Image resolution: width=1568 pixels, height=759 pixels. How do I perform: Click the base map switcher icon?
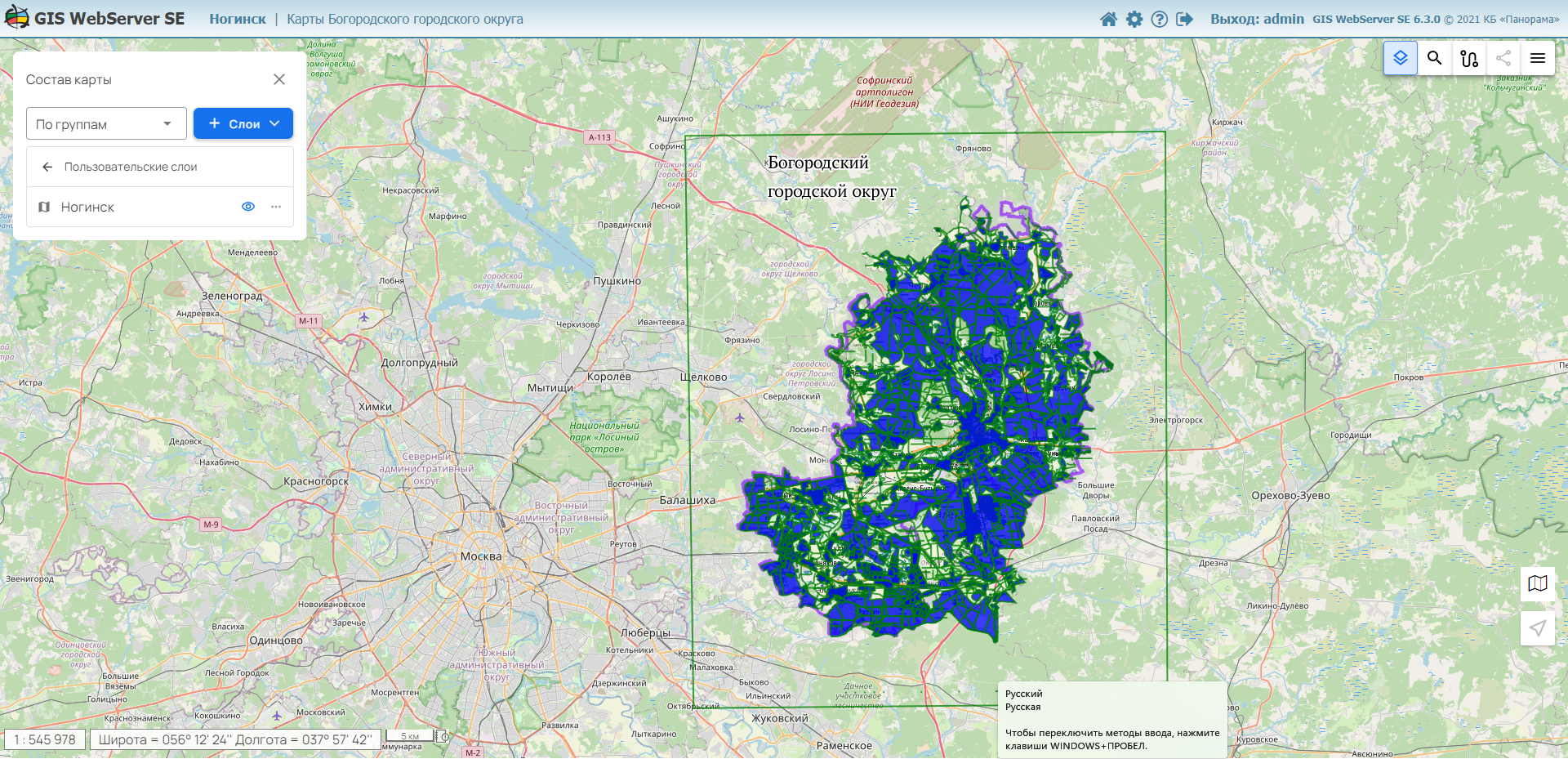1537,583
